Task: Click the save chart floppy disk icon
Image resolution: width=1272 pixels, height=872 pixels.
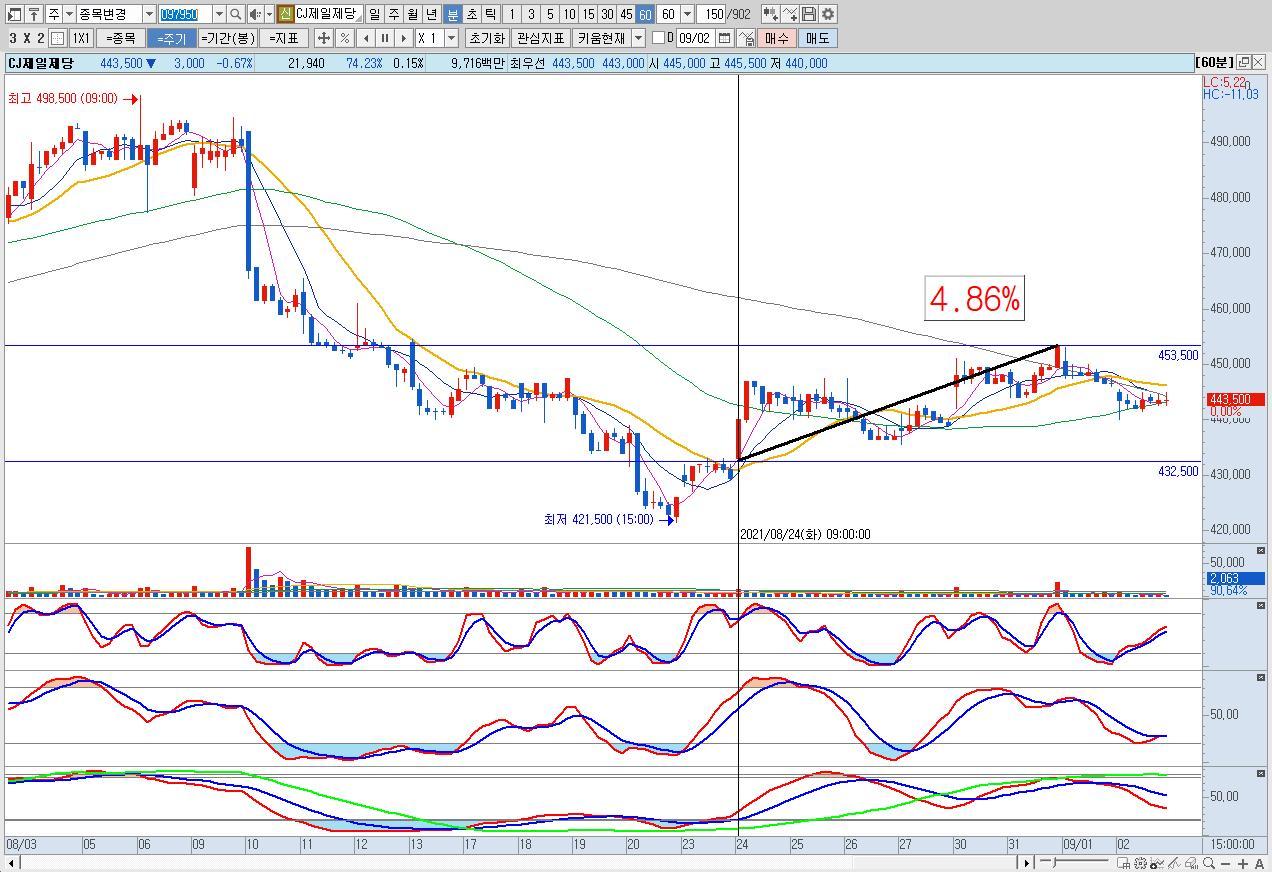Action: tap(809, 14)
